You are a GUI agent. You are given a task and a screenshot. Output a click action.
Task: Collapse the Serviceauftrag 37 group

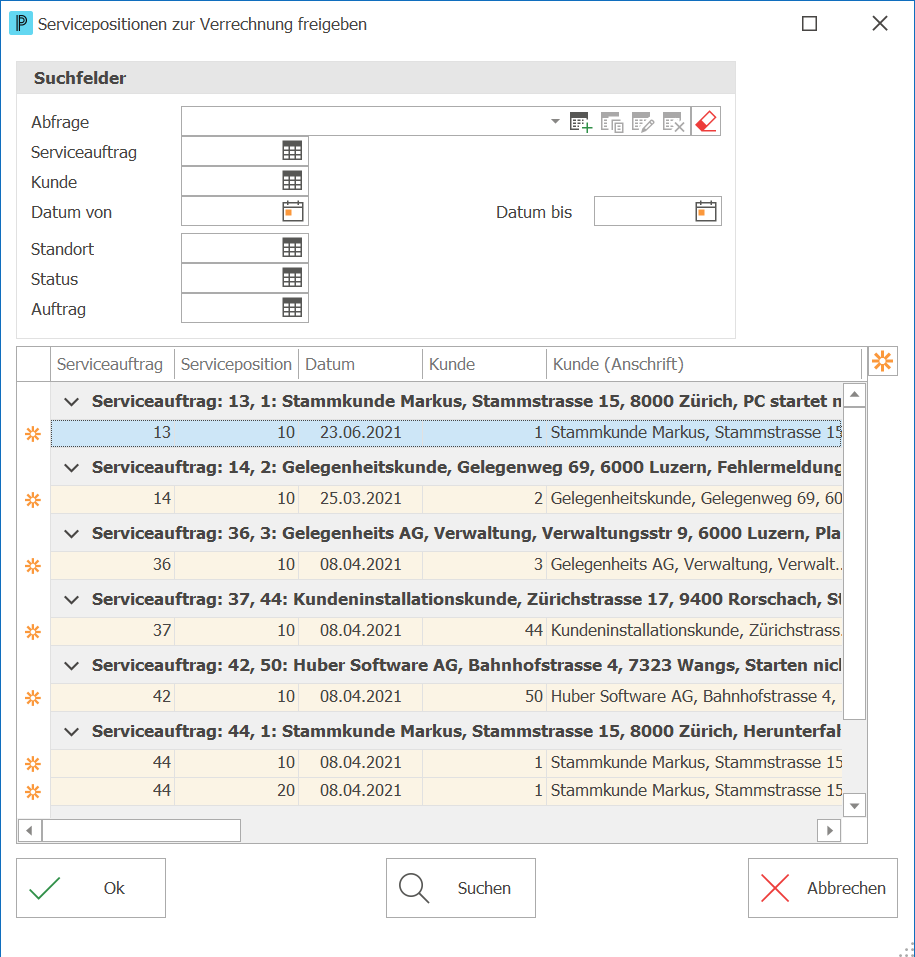pos(71,599)
